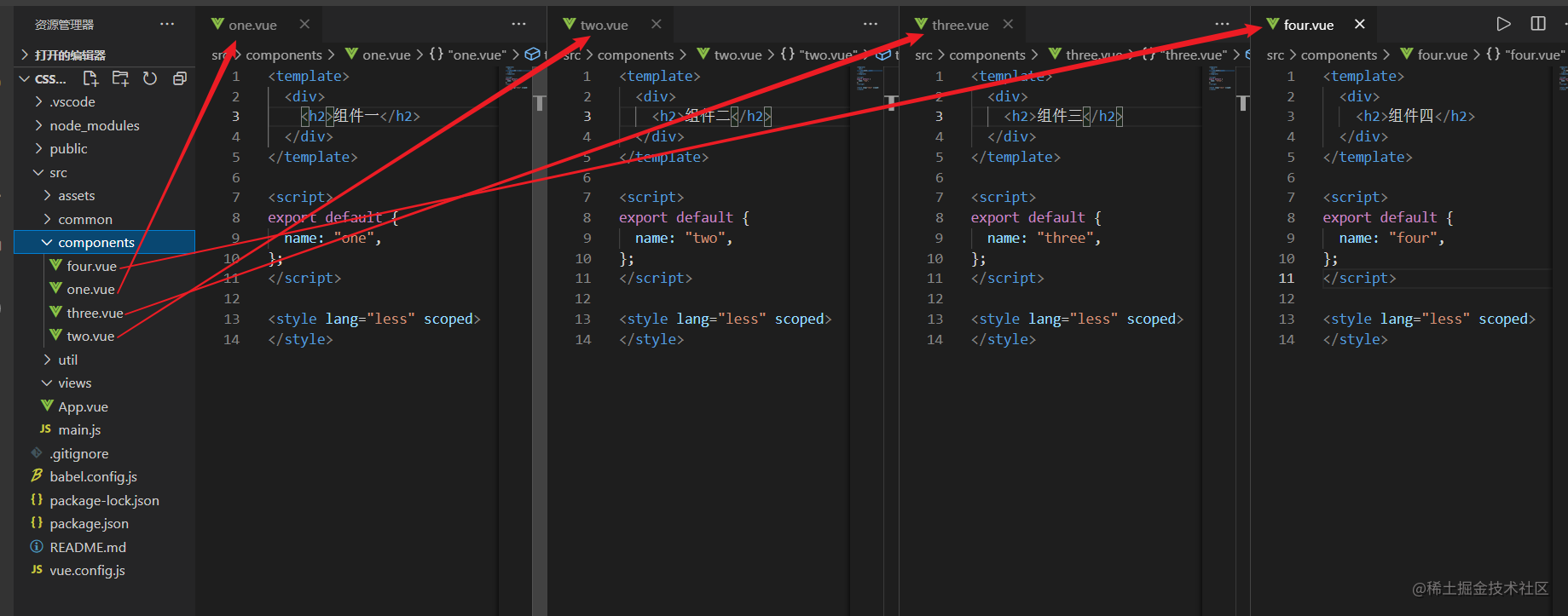
Task: Close the one.vue tab
Action: 304,24
